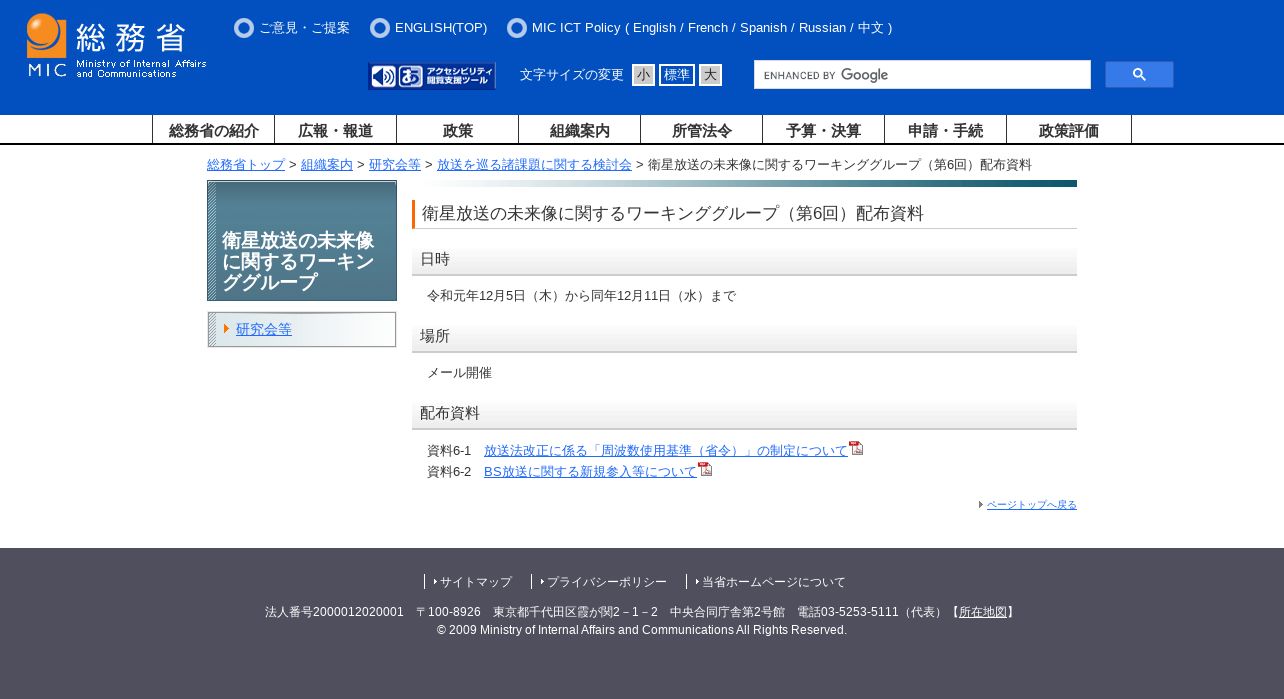Click the メール開催 text

[459, 373]
